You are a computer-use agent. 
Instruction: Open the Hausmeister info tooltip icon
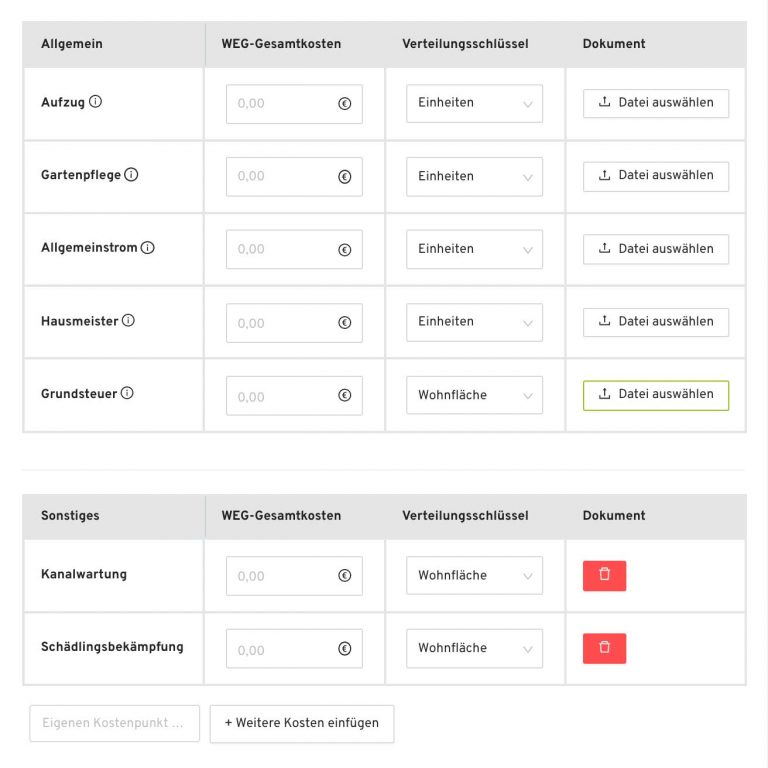pyautogui.click(x=128, y=321)
